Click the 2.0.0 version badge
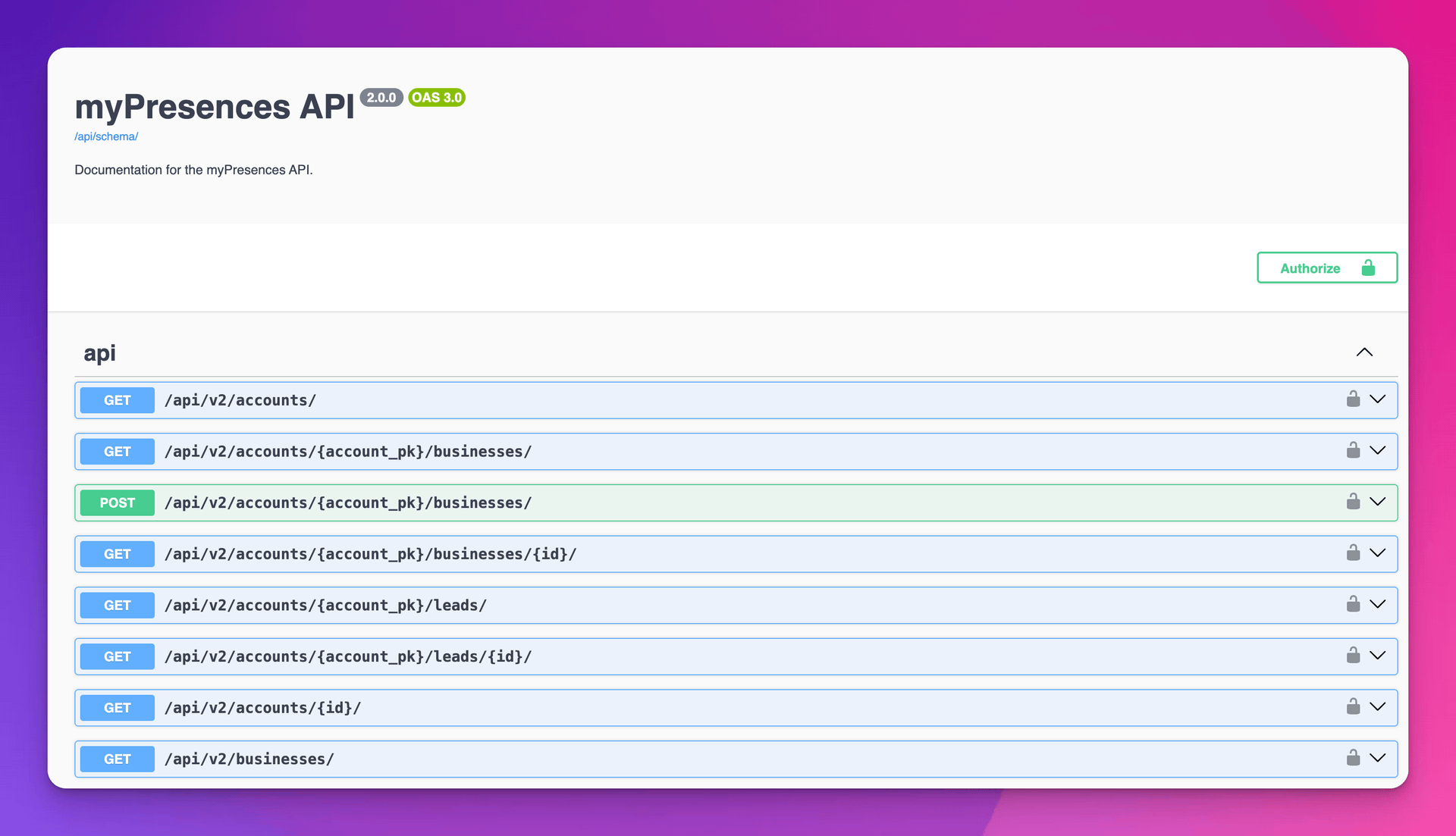The height and width of the screenshot is (836, 1456). pos(381,98)
